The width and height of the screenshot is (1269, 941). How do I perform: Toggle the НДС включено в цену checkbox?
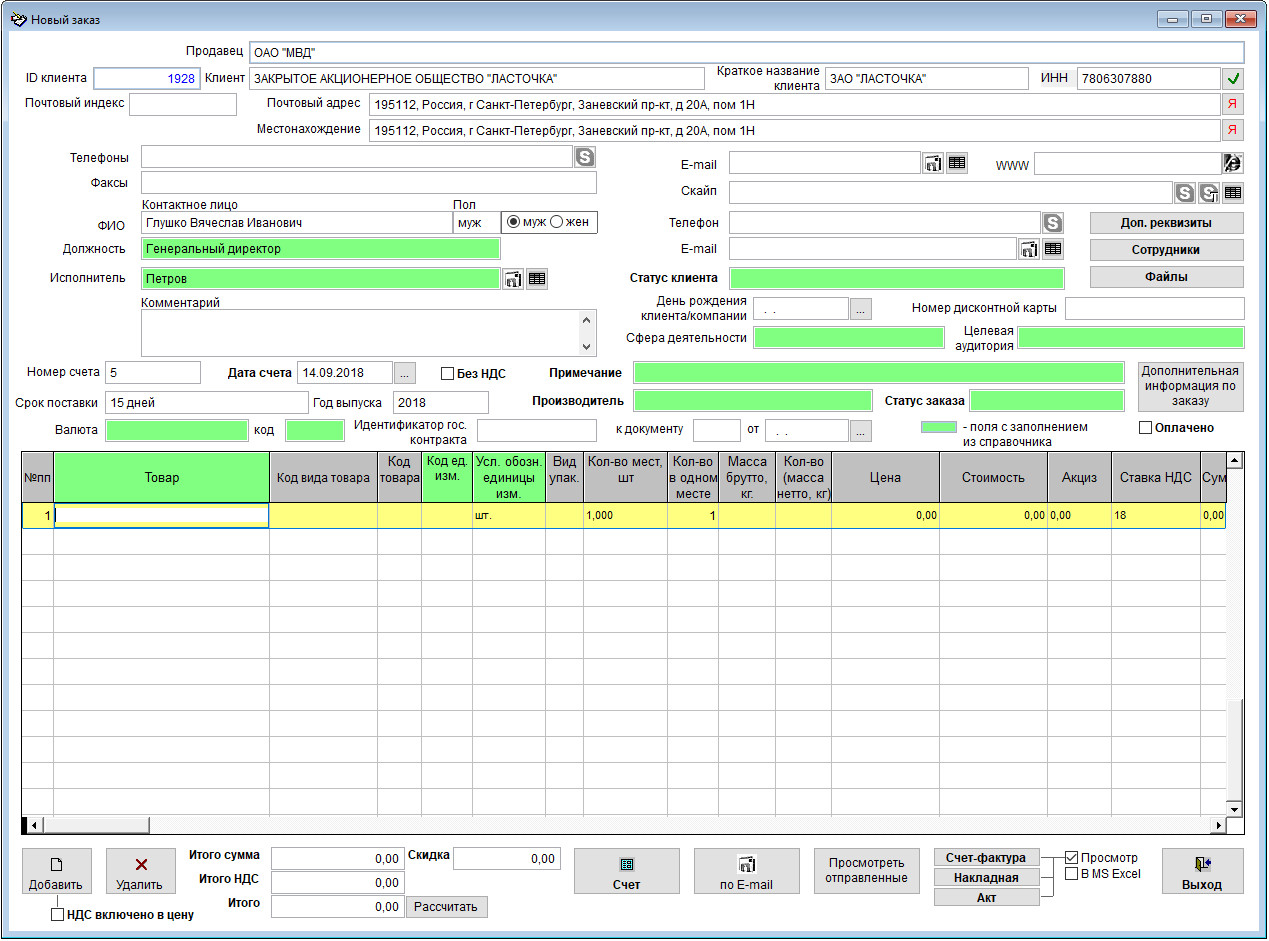point(58,914)
